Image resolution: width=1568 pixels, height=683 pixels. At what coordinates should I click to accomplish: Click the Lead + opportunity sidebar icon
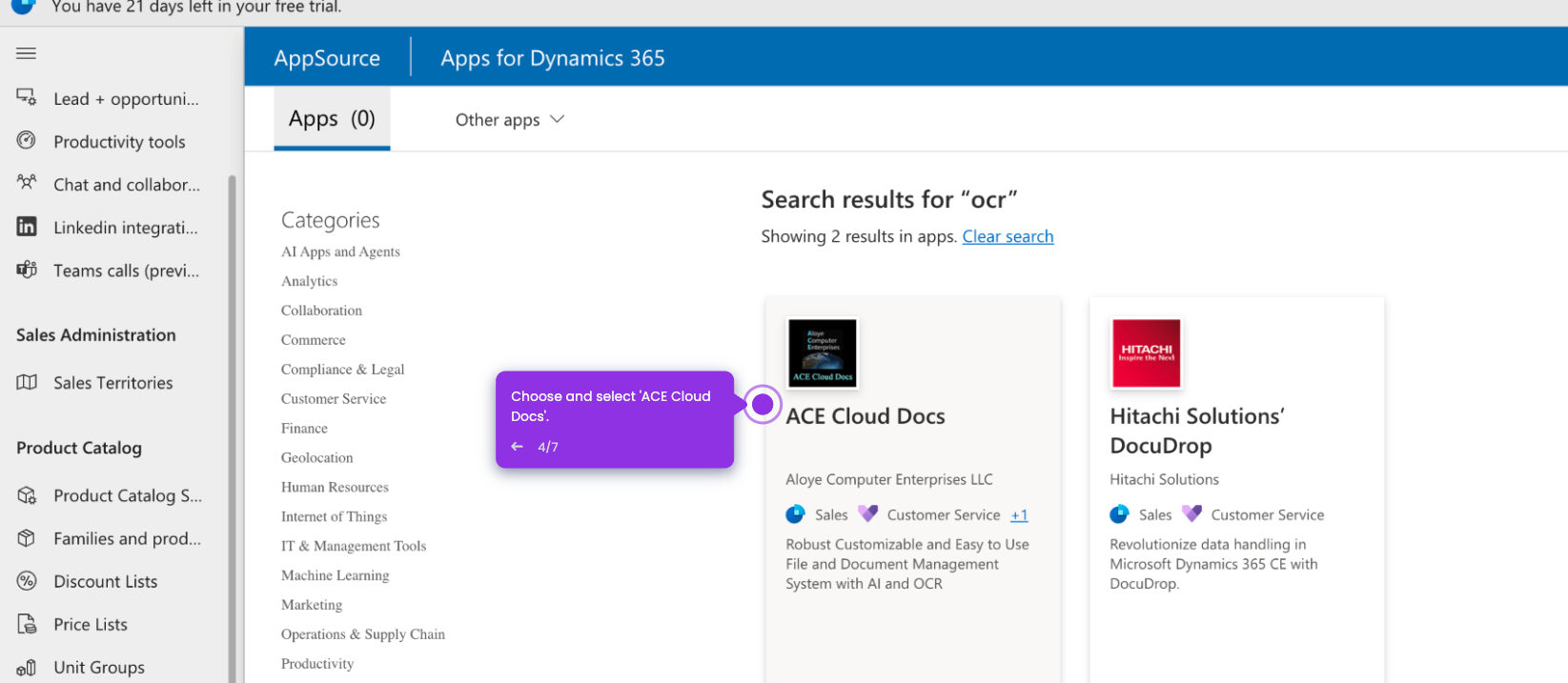point(26,97)
